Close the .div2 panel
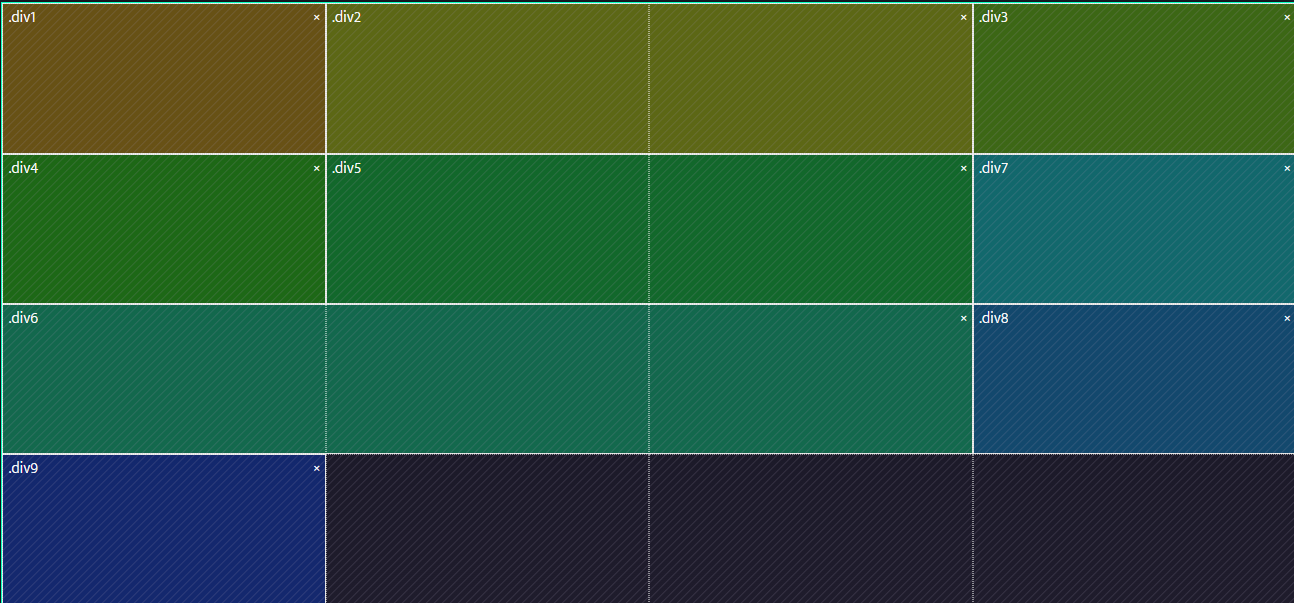Image resolution: width=1294 pixels, height=603 pixels. pyautogui.click(x=963, y=17)
